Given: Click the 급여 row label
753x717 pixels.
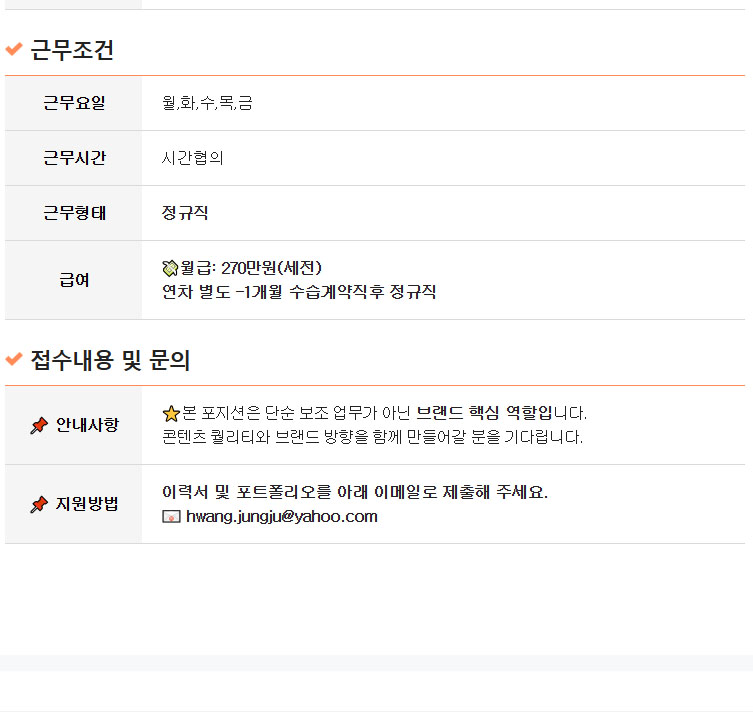Looking at the screenshot, I should click(74, 280).
